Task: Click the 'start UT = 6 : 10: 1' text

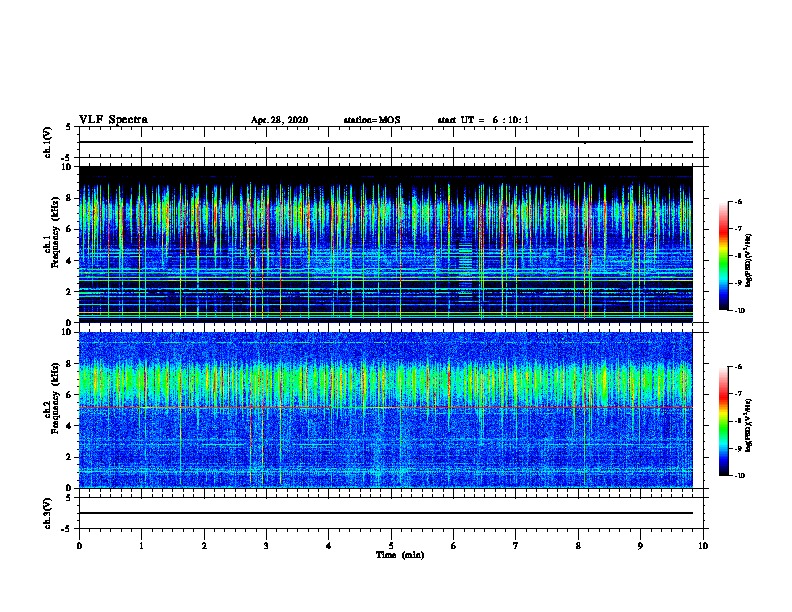Action: (x=483, y=120)
